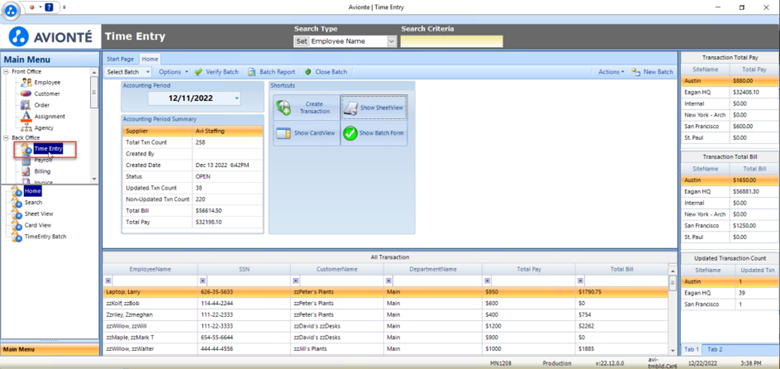Click the Show CardView shortcut

click(306, 133)
